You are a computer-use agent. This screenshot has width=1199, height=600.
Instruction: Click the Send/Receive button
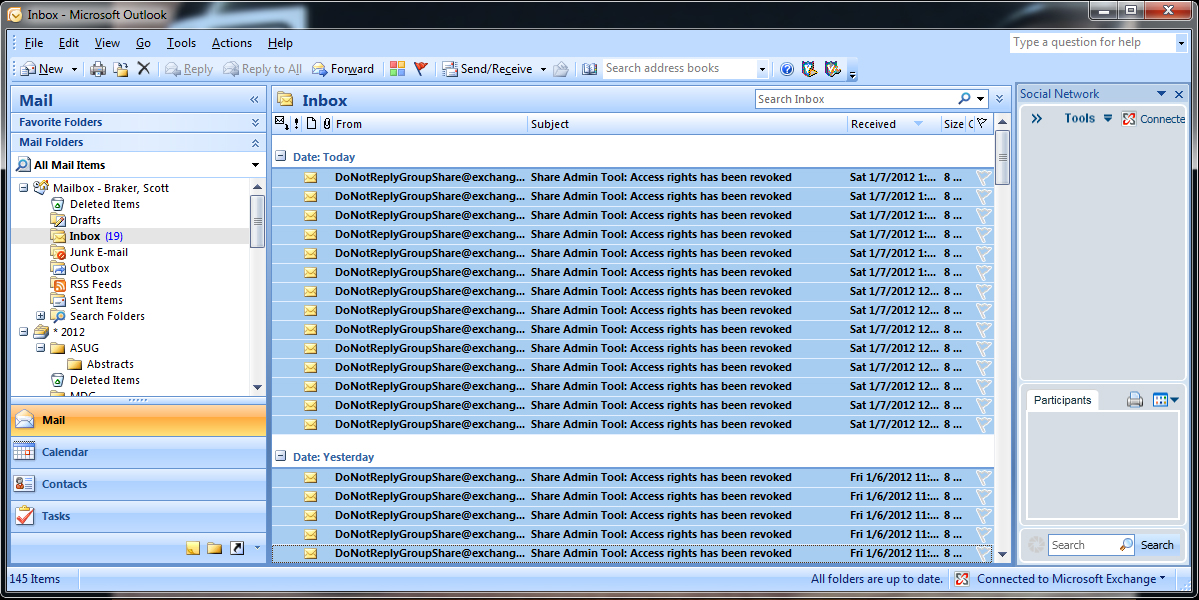tap(489, 70)
